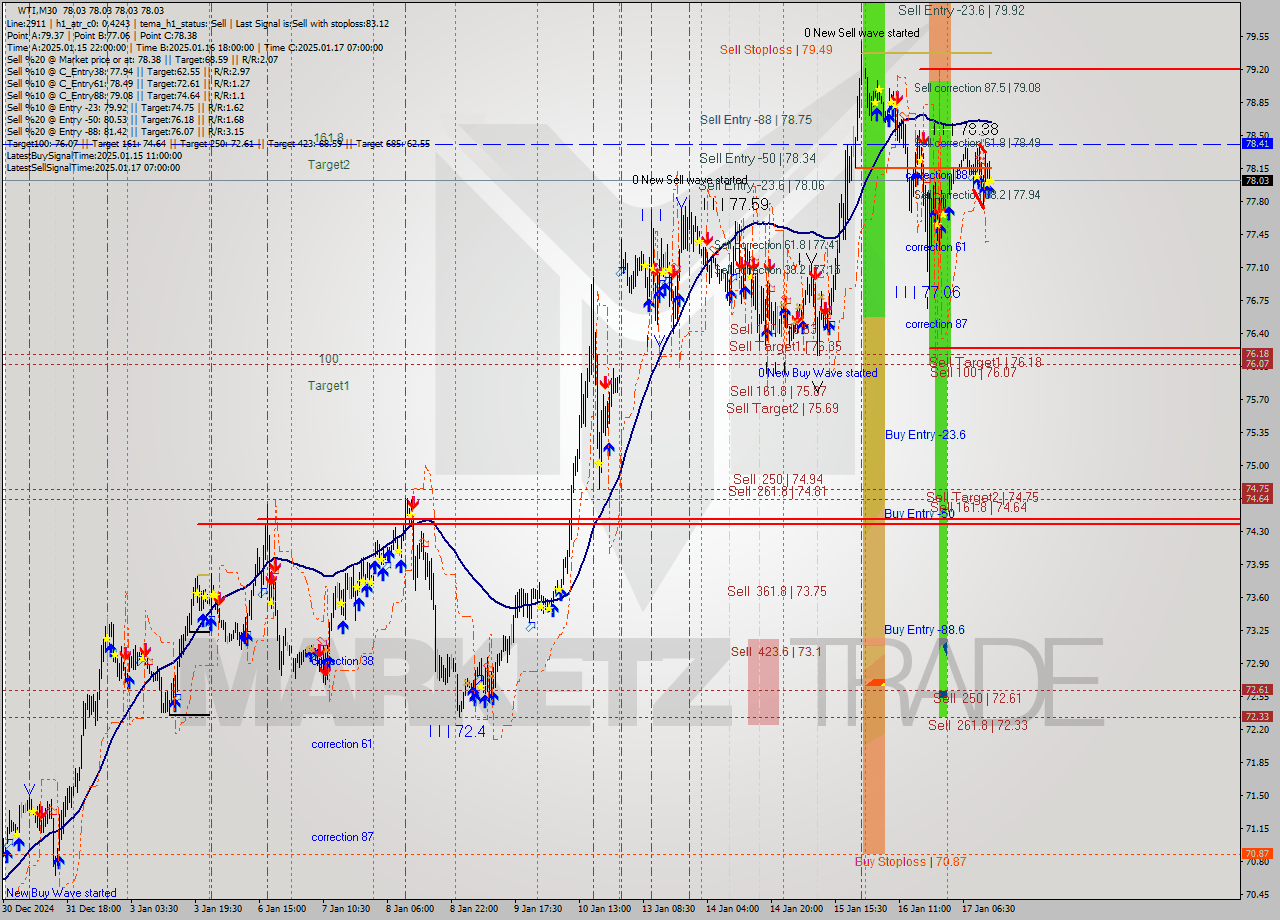Click the 'Sell Target1 | 76.18' label
Image resolution: width=1280 pixels, height=920 pixels.
pyautogui.click(x=985, y=362)
